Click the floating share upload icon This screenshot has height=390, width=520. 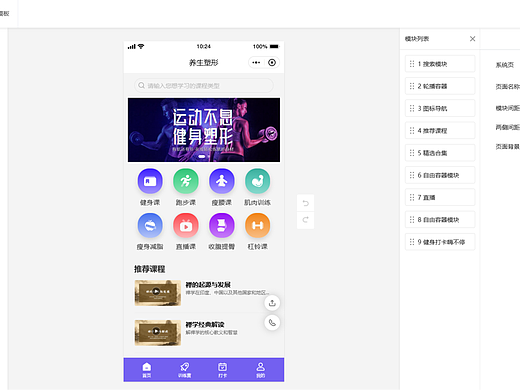pos(272,303)
